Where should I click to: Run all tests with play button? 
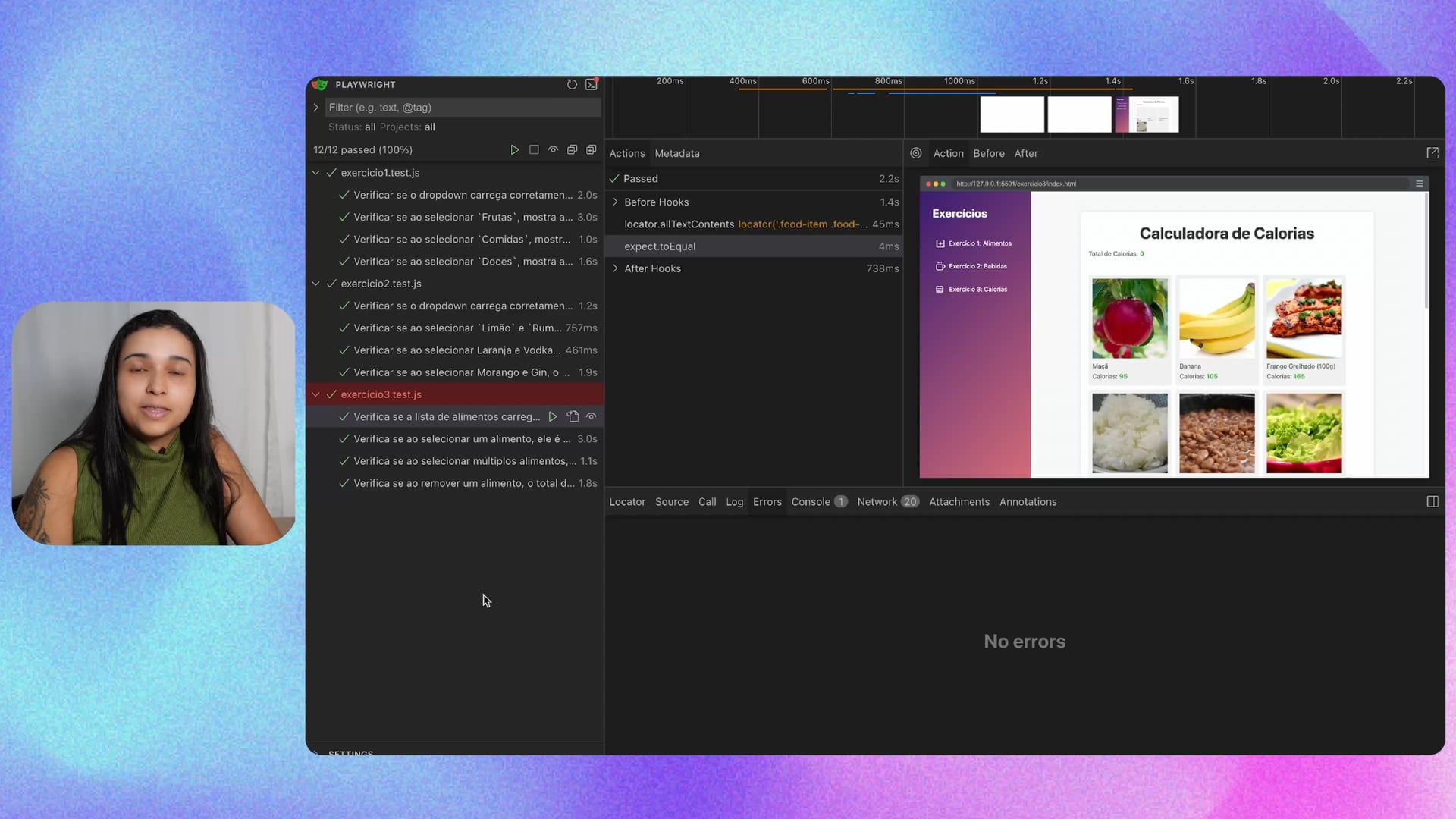point(514,150)
